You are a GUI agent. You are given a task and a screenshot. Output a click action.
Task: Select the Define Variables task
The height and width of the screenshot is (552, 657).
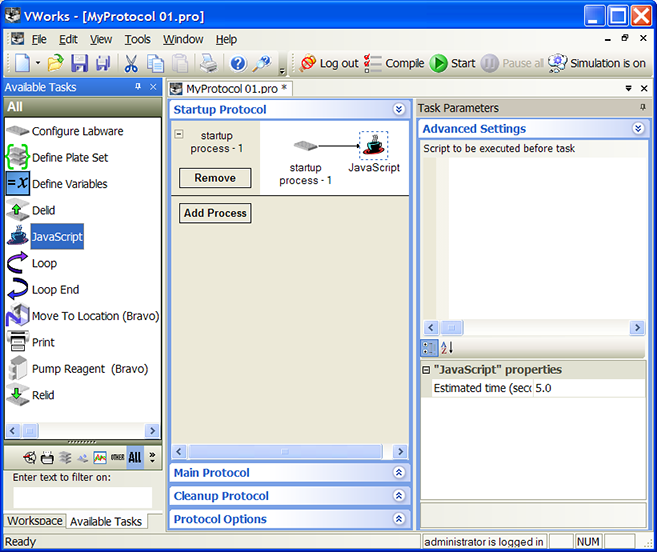pyautogui.click(x=69, y=184)
